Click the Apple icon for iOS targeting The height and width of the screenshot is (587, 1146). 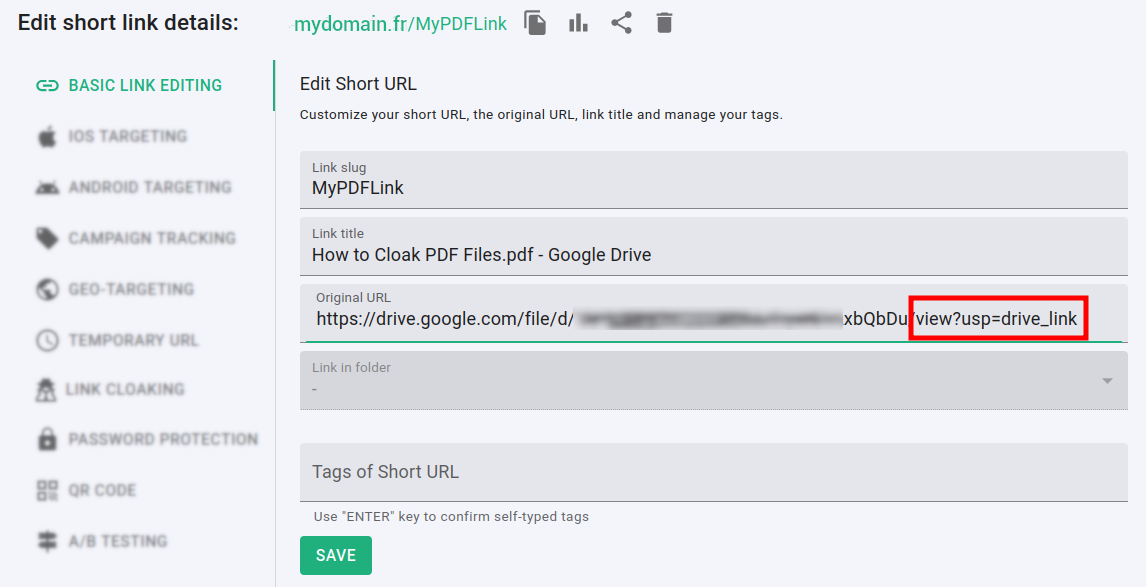click(x=47, y=137)
